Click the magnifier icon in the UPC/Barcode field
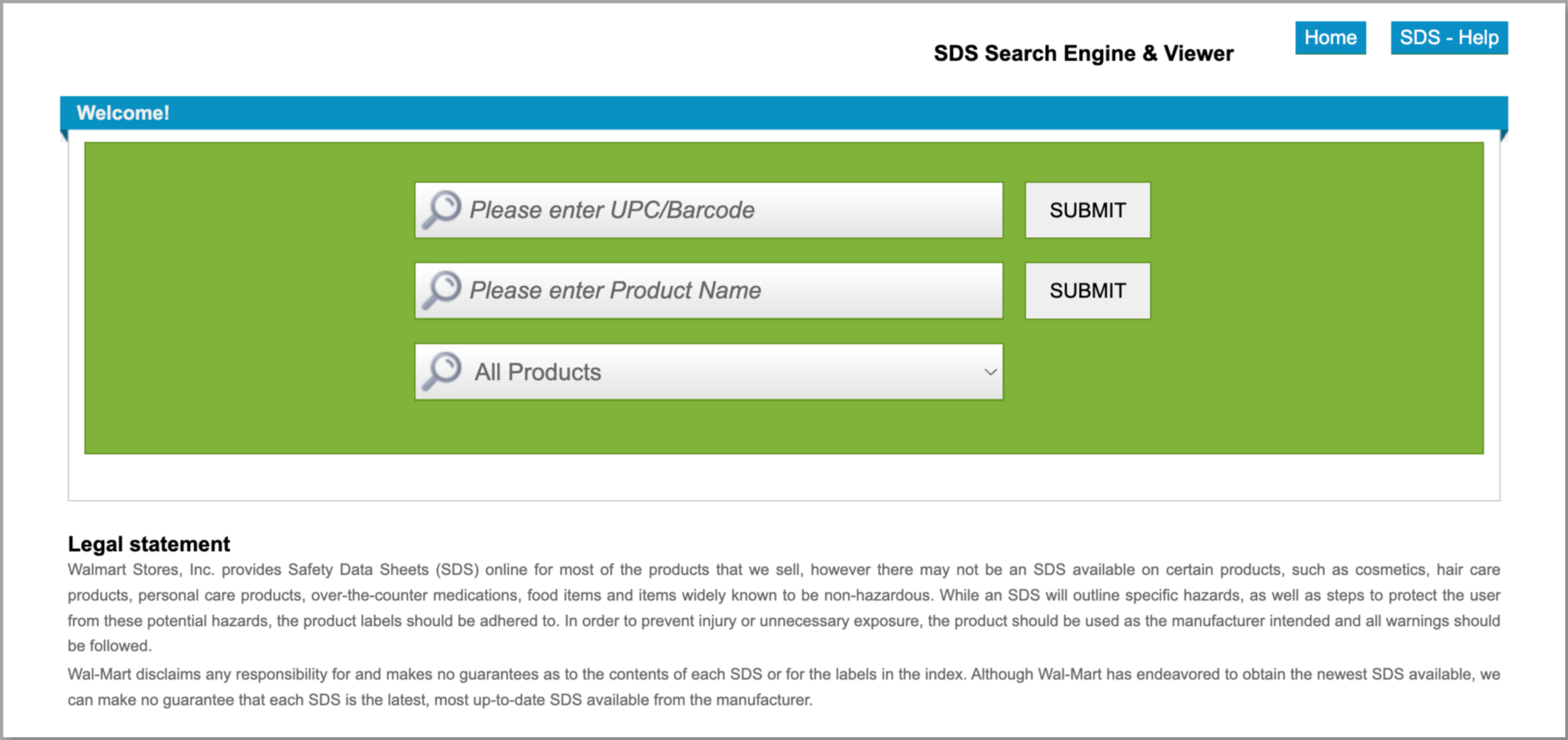The height and width of the screenshot is (740, 1568). tap(441, 209)
